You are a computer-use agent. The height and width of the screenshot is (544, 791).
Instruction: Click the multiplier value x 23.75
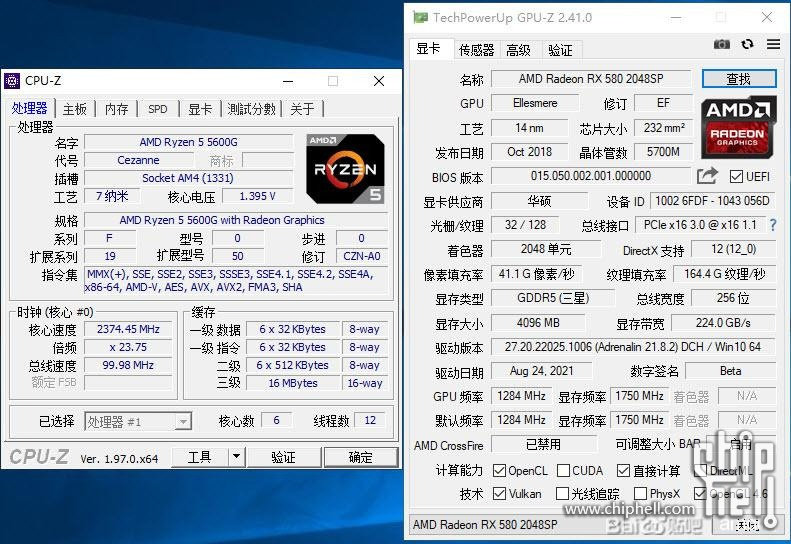tap(128, 348)
